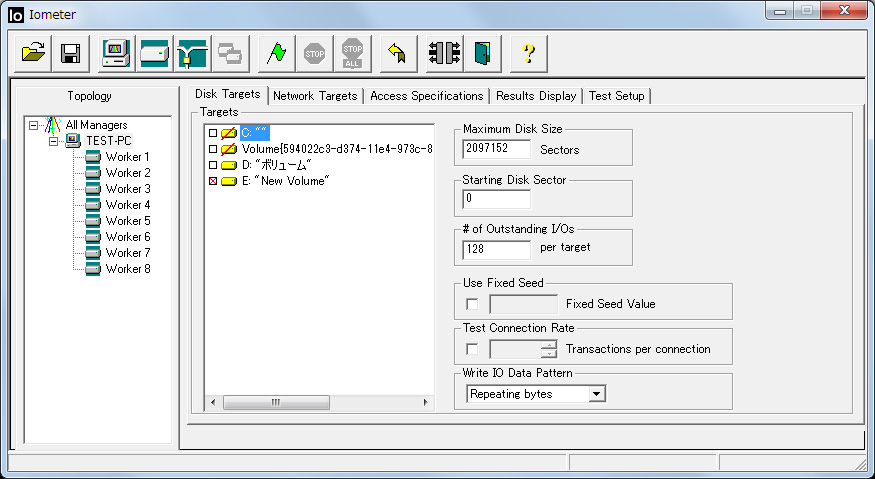Open the Write IO Data Pattern dropdown
Screen dimensions: 875x479
click(x=597, y=394)
